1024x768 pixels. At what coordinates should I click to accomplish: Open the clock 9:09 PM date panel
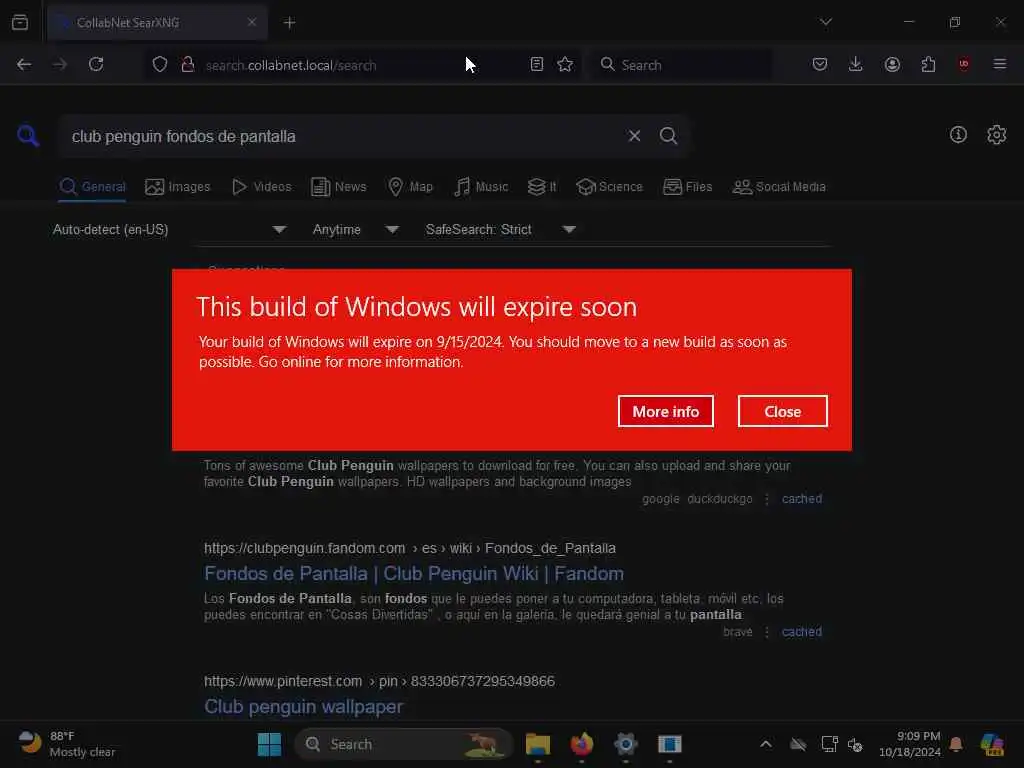pyautogui.click(x=910, y=744)
